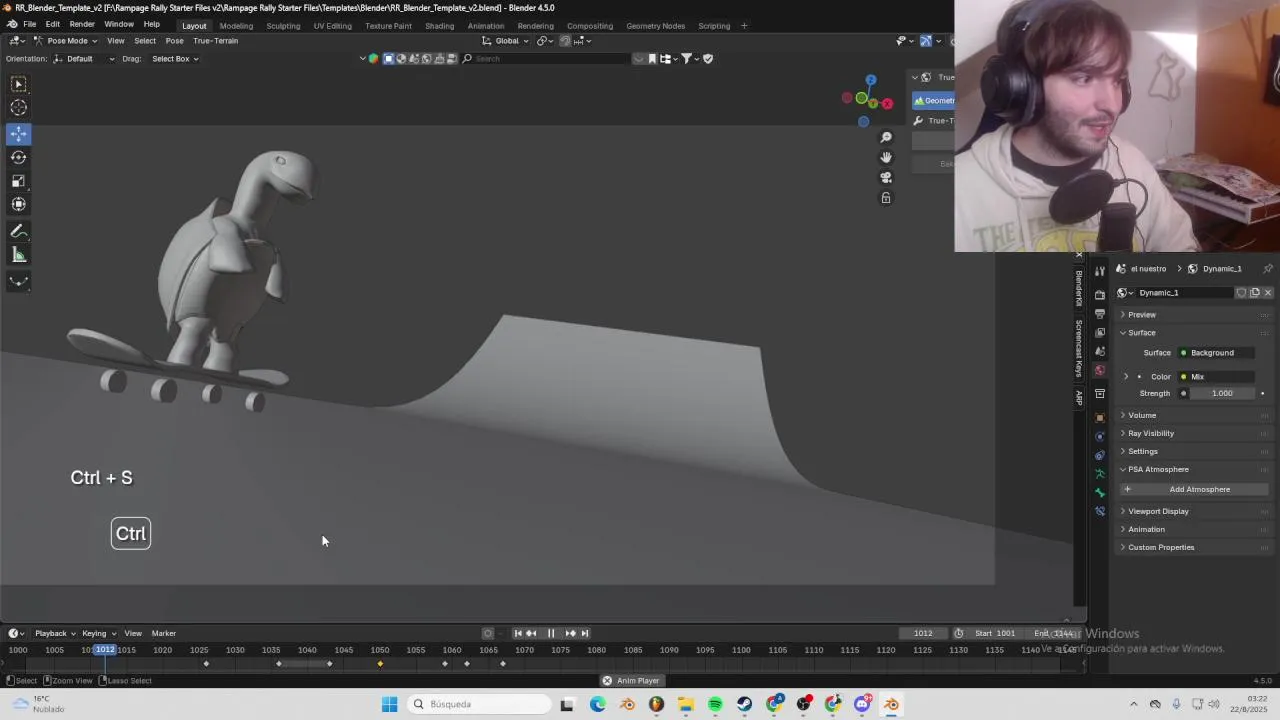
Task: Open the Render menu
Action: [x=82, y=24]
